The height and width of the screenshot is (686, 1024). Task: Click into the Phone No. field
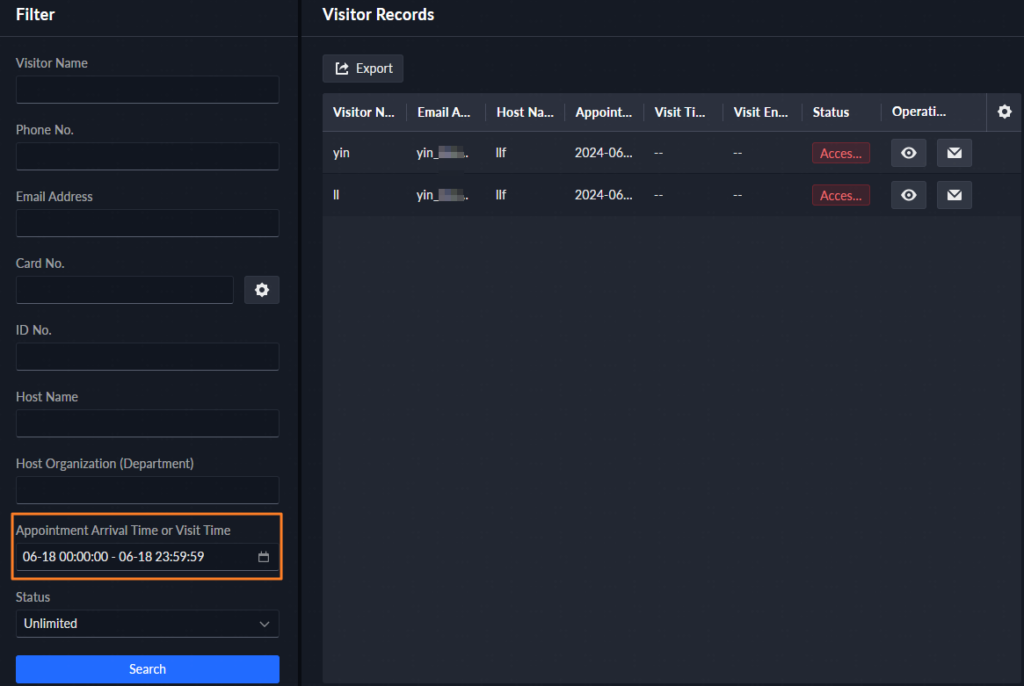coord(147,157)
